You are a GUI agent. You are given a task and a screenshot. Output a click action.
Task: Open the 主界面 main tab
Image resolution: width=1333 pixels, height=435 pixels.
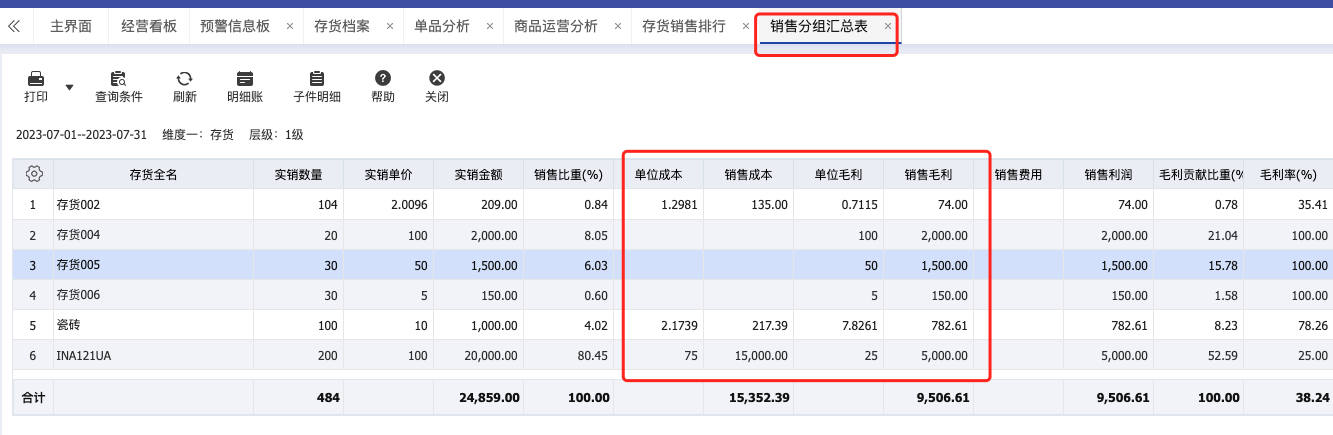point(71,27)
